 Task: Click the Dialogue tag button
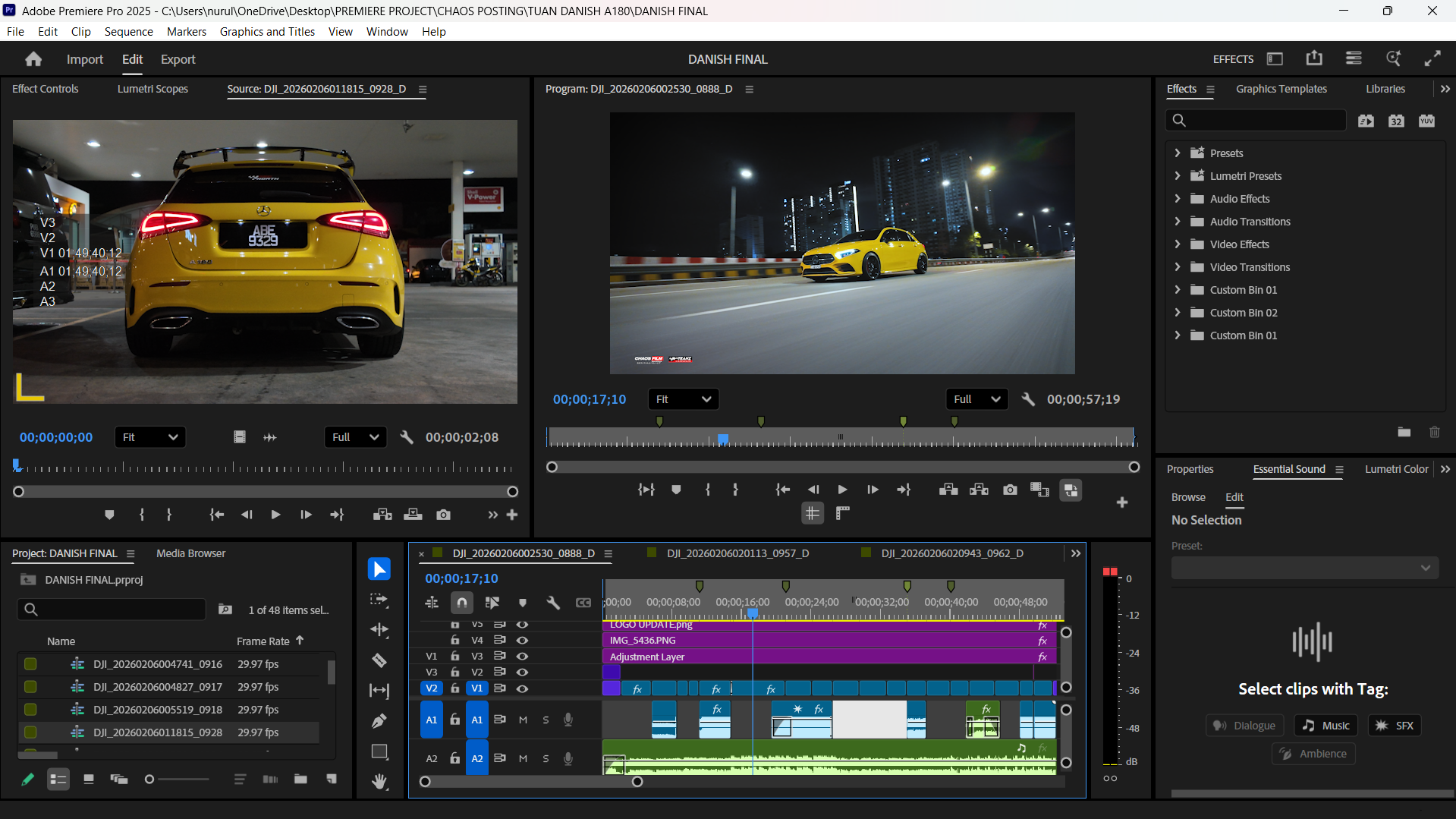(x=1245, y=726)
